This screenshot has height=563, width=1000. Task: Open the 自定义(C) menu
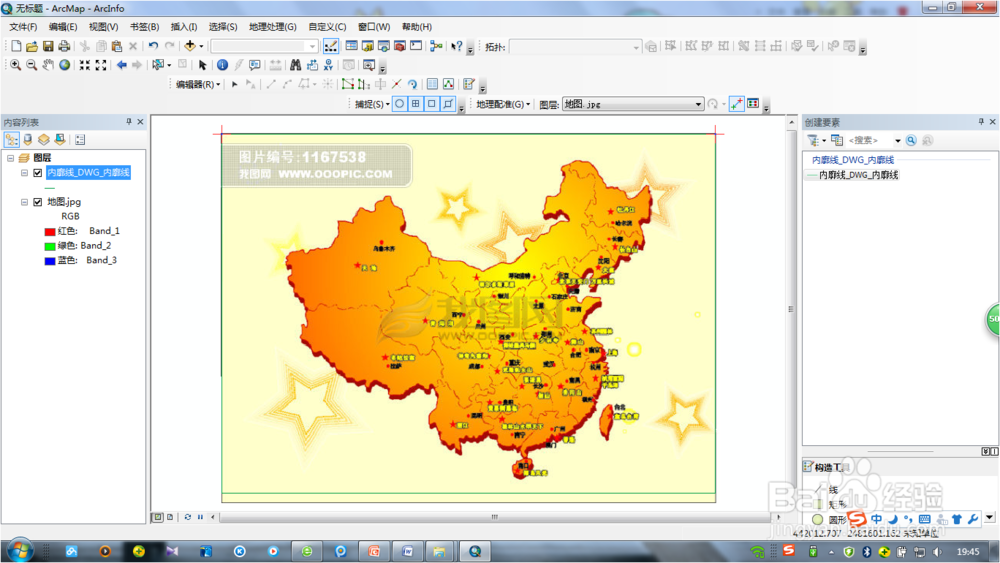tap(327, 27)
